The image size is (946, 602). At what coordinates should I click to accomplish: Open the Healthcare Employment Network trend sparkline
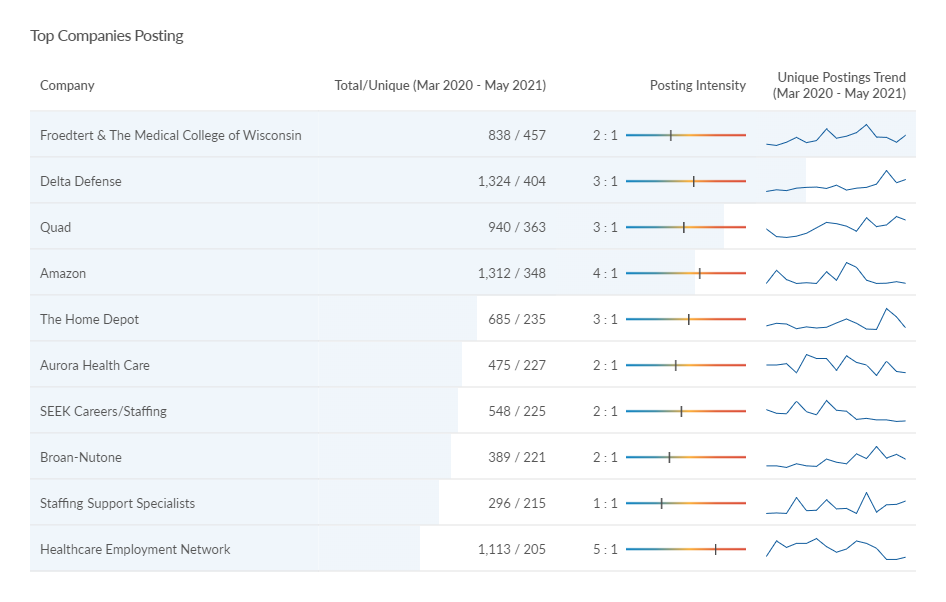pos(836,549)
